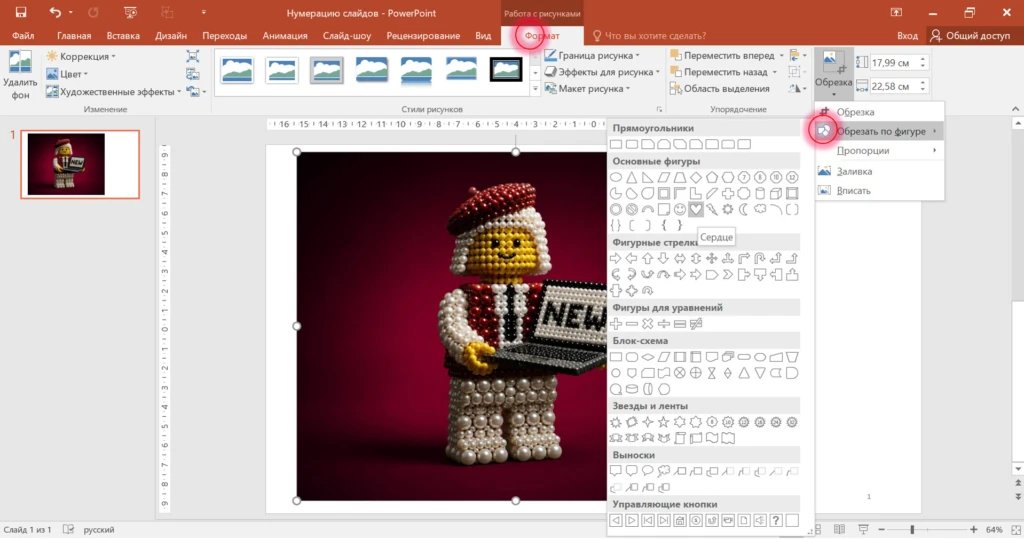Select the Moon shape
The height and width of the screenshot is (539, 1024).
pyautogui.click(x=743, y=210)
